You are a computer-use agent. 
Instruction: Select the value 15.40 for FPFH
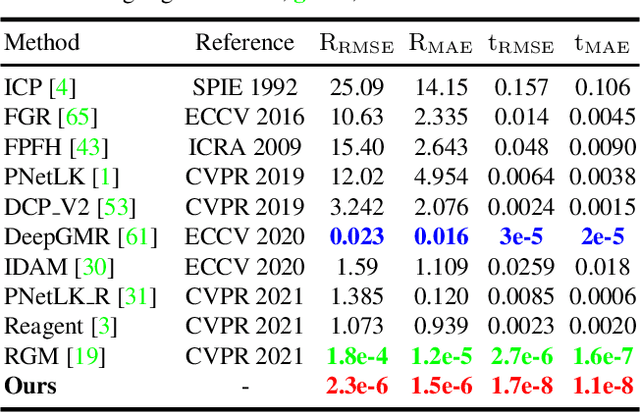(x=357, y=147)
